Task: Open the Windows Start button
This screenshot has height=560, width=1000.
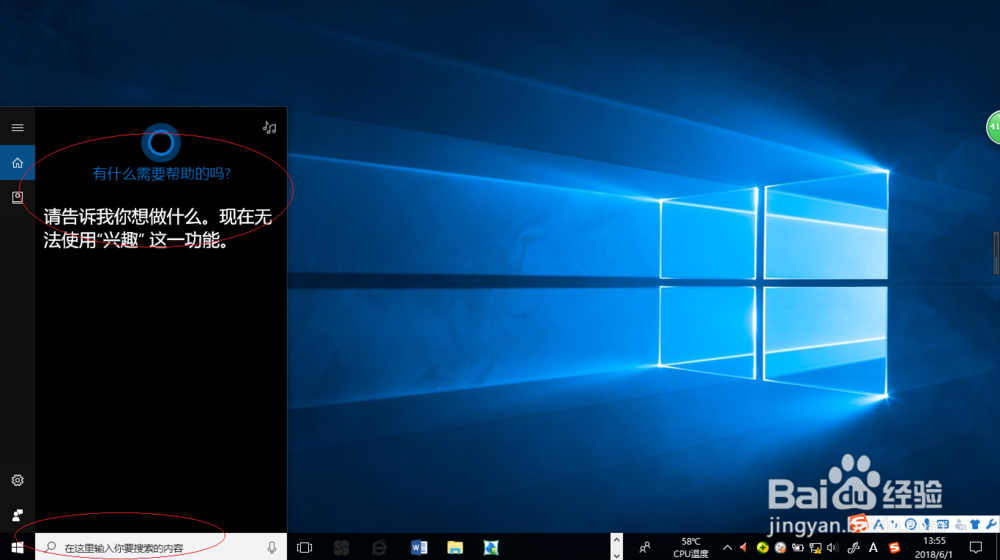Action: coord(17,547)
